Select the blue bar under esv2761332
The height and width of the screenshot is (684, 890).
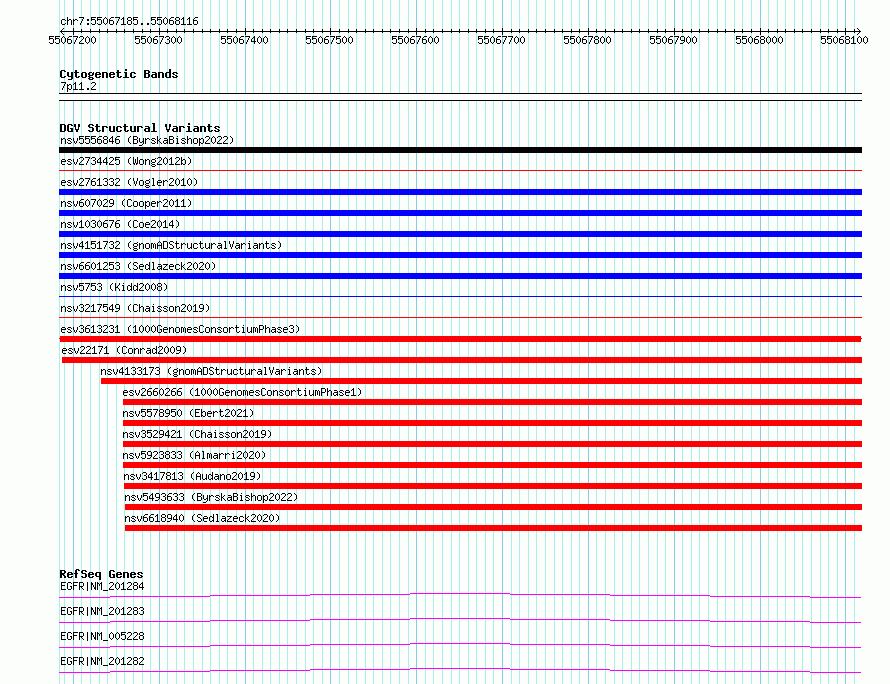click(x=460, y=192)
